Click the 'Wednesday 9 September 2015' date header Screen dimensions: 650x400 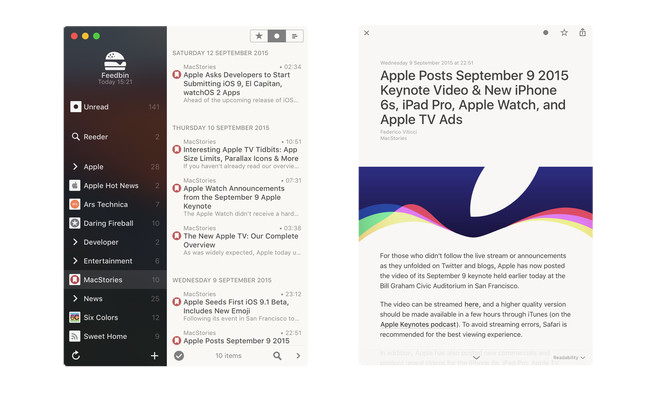tap(222, 280)
